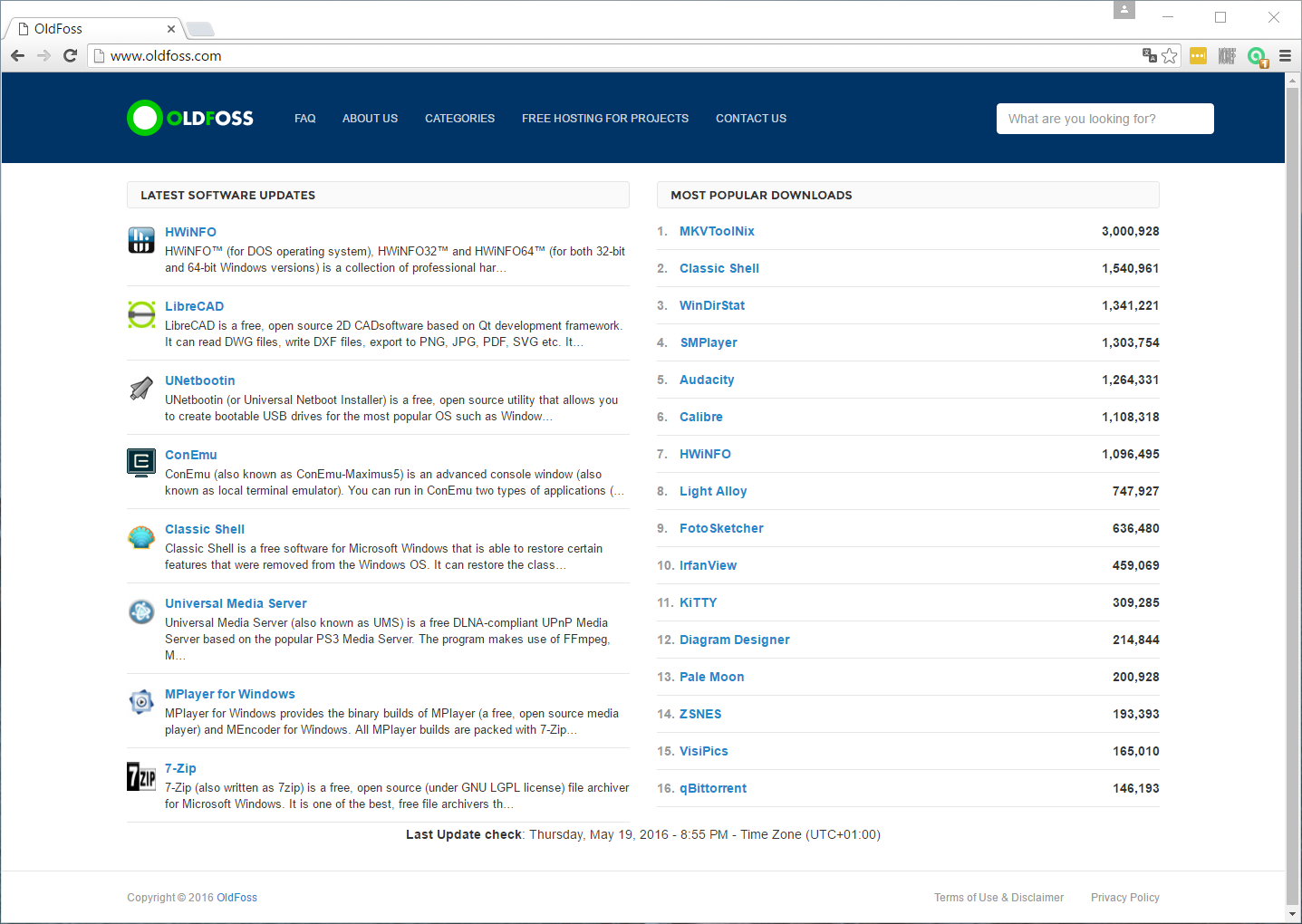
Task: Open the browser hamburger menu
Action: pyautogui.click(x=1287, y=55)
